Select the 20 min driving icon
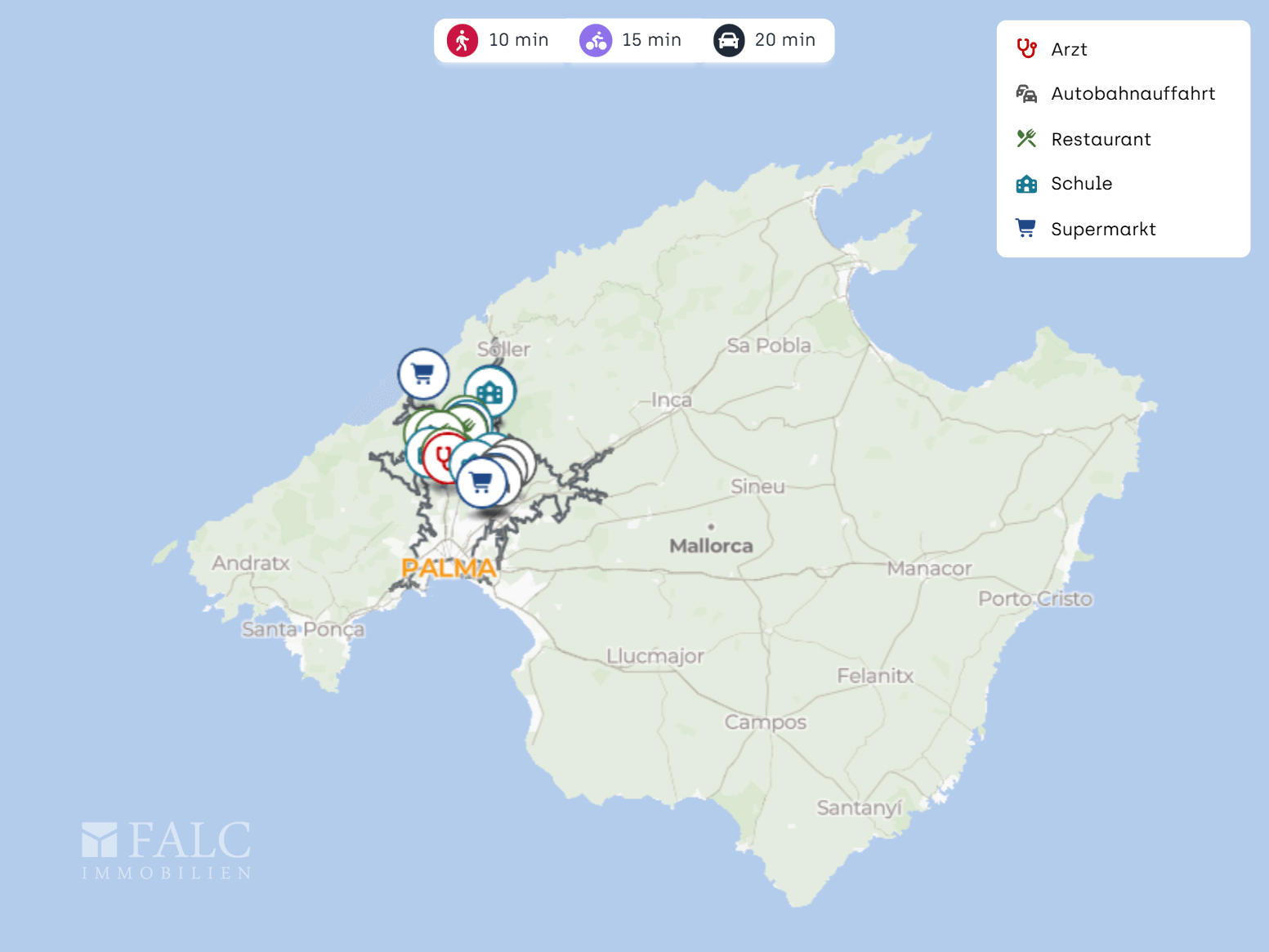 click(729, 40)
